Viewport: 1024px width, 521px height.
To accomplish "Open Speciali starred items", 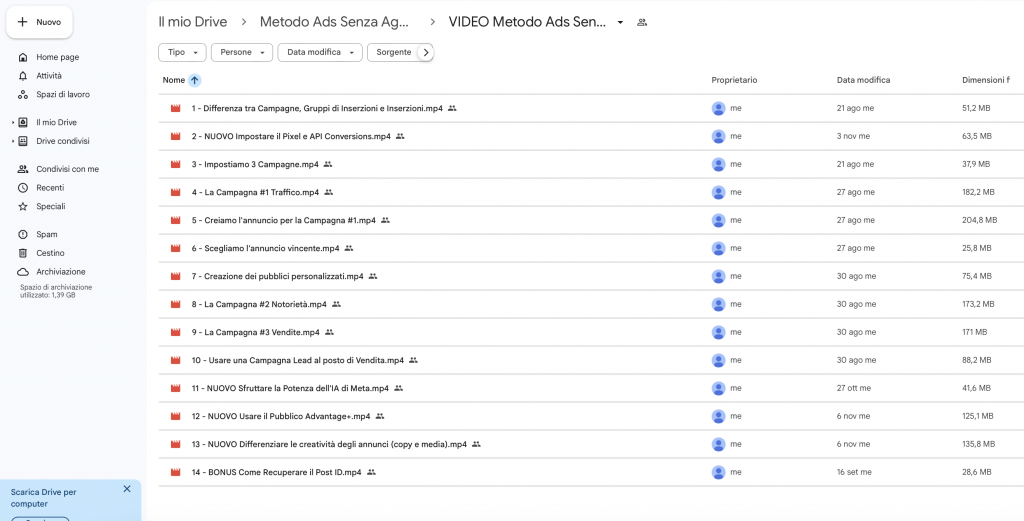I will pos(50,207).
